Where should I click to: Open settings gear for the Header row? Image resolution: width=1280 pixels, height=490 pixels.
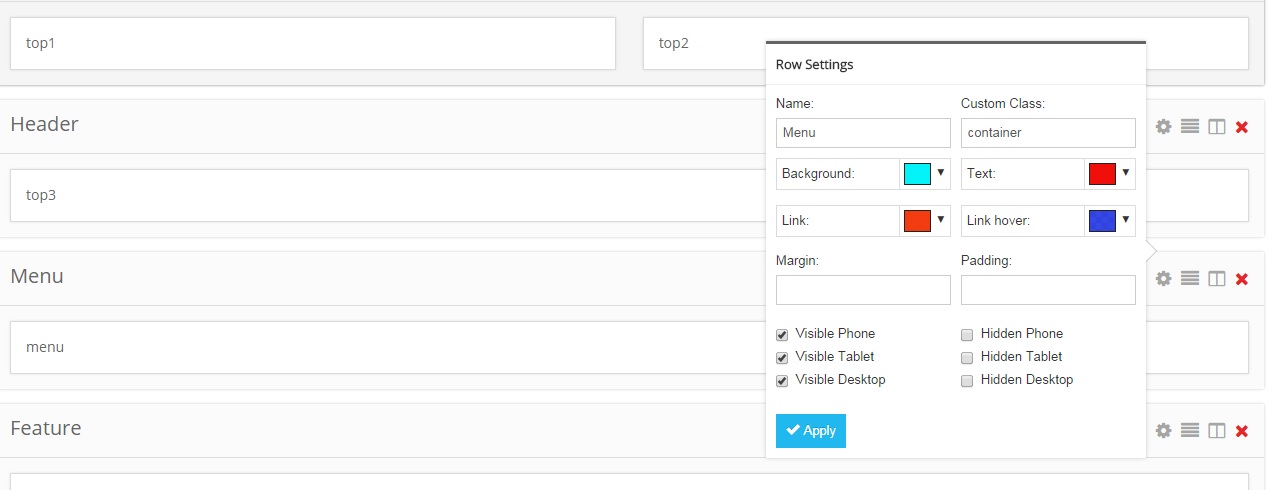[x=1163, y=127]
